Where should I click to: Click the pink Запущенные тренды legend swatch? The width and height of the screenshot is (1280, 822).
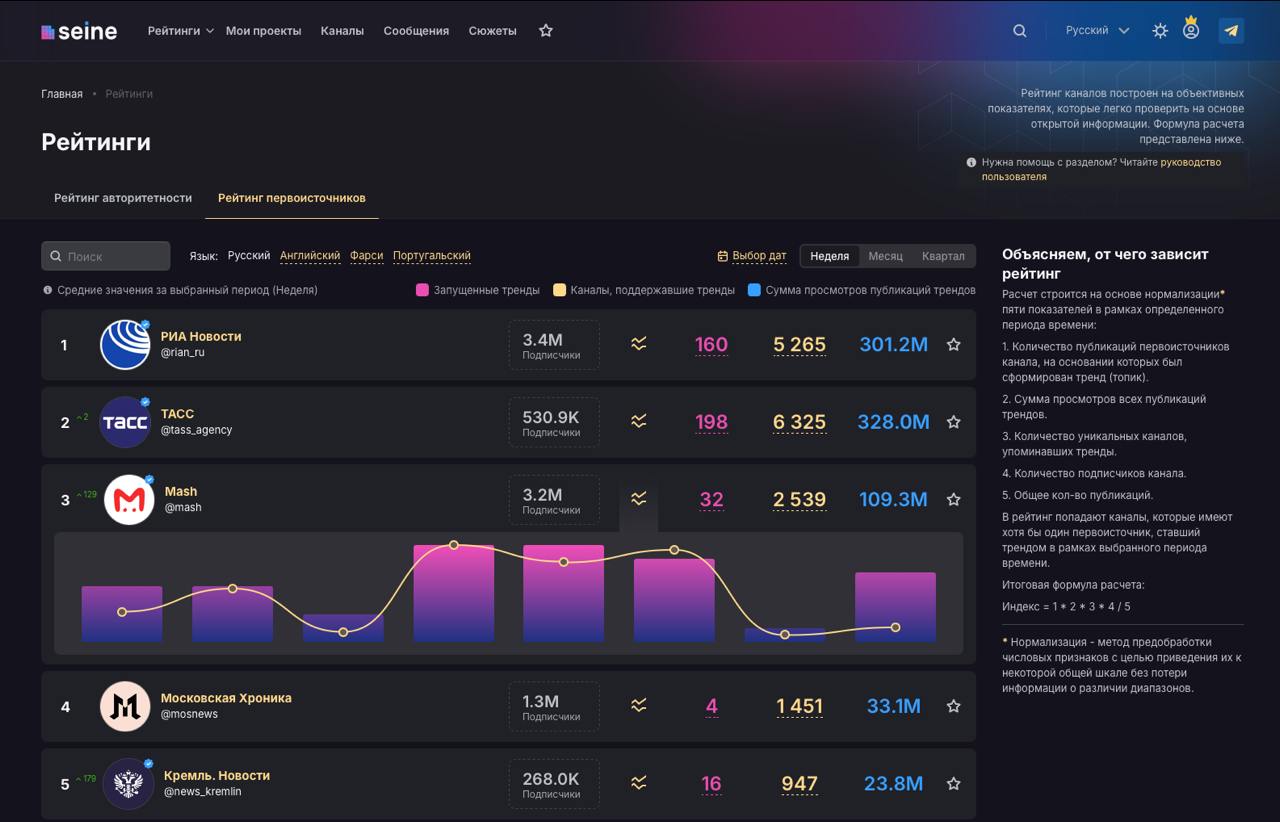(423, 290)
